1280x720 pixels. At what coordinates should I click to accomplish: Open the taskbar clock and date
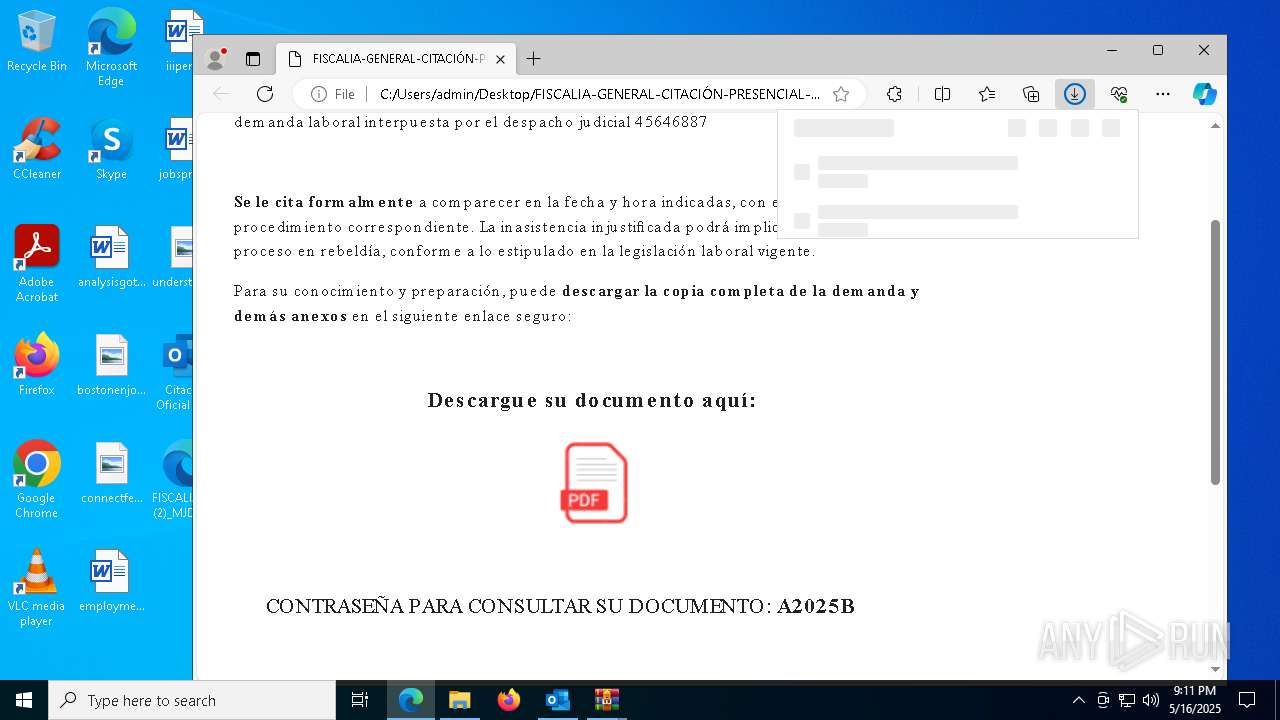tap(1194, 700)
